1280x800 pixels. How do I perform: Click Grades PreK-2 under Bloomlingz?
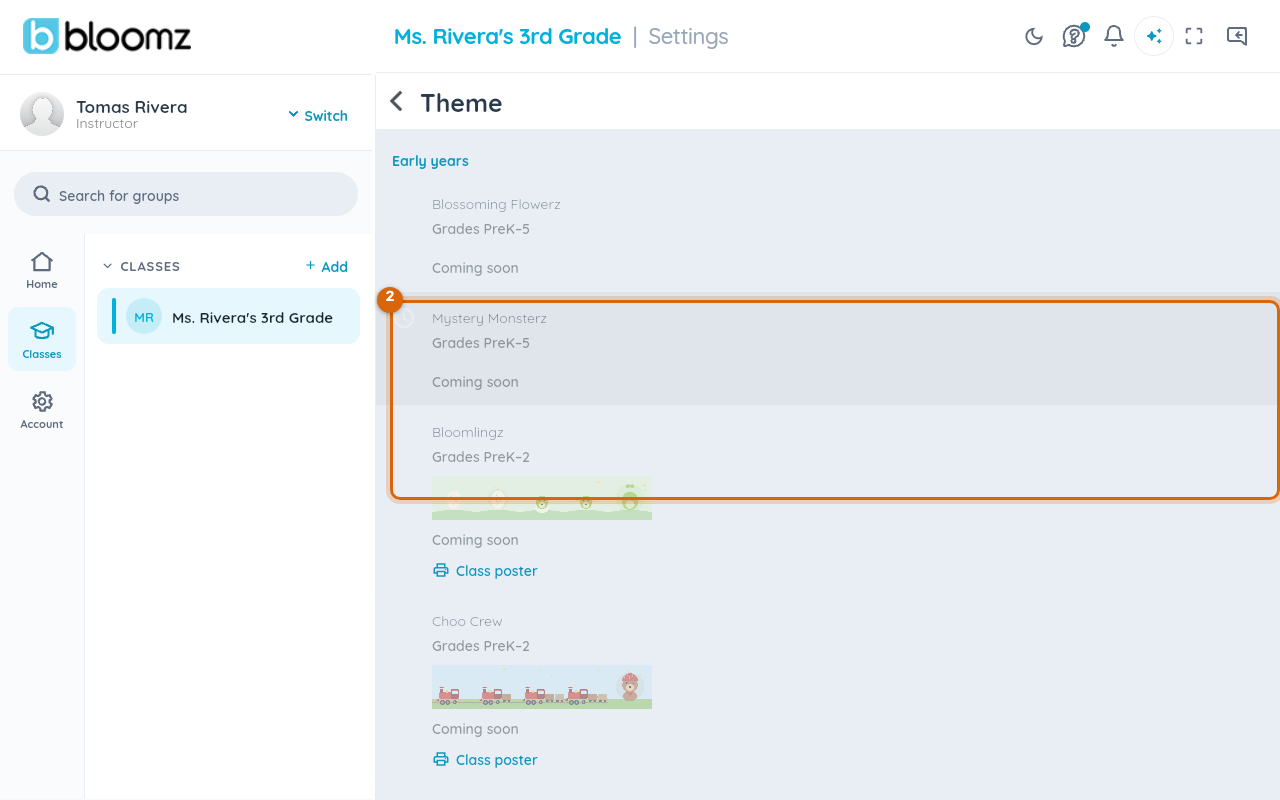481,457
